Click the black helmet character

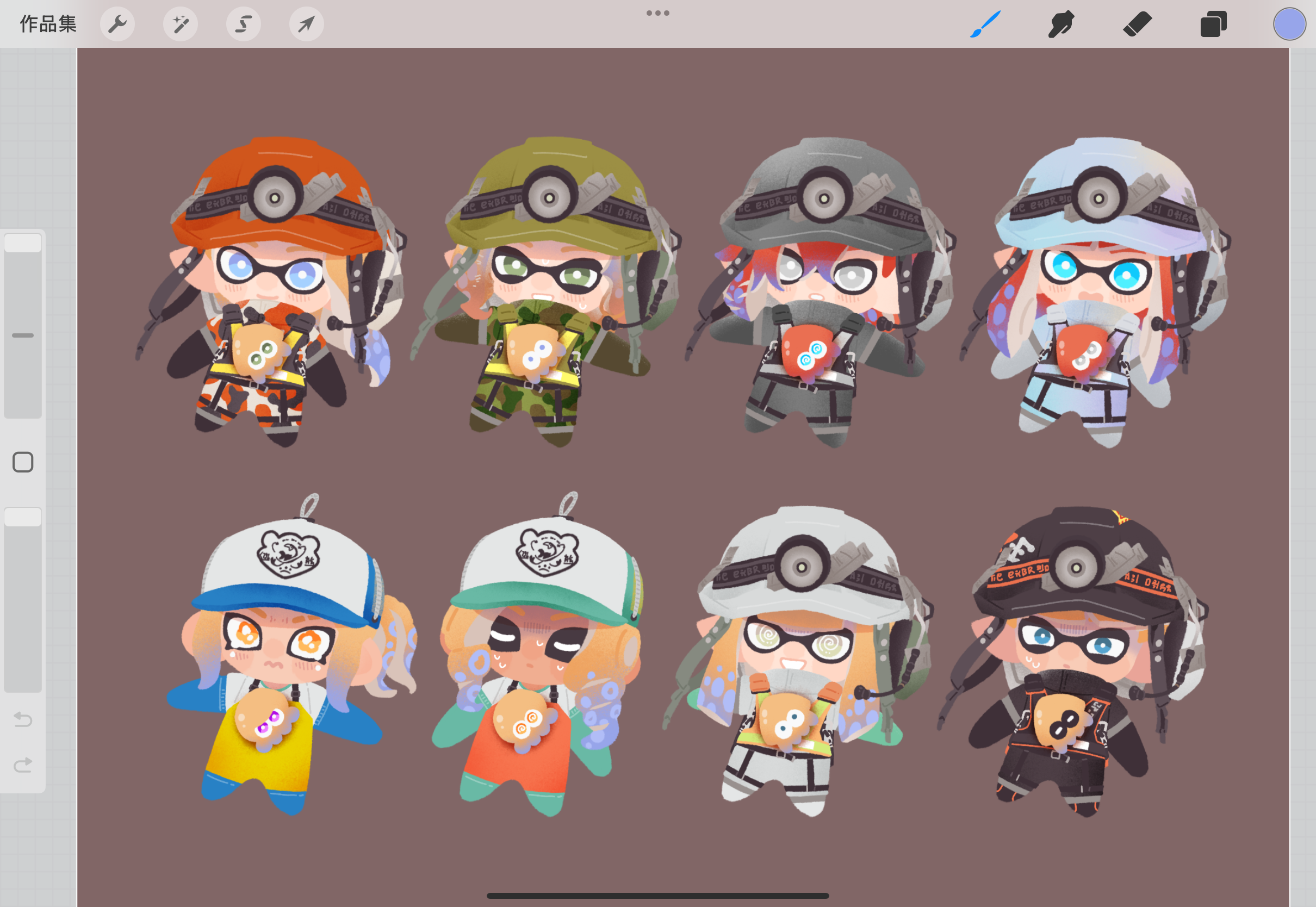[1073, 662]
